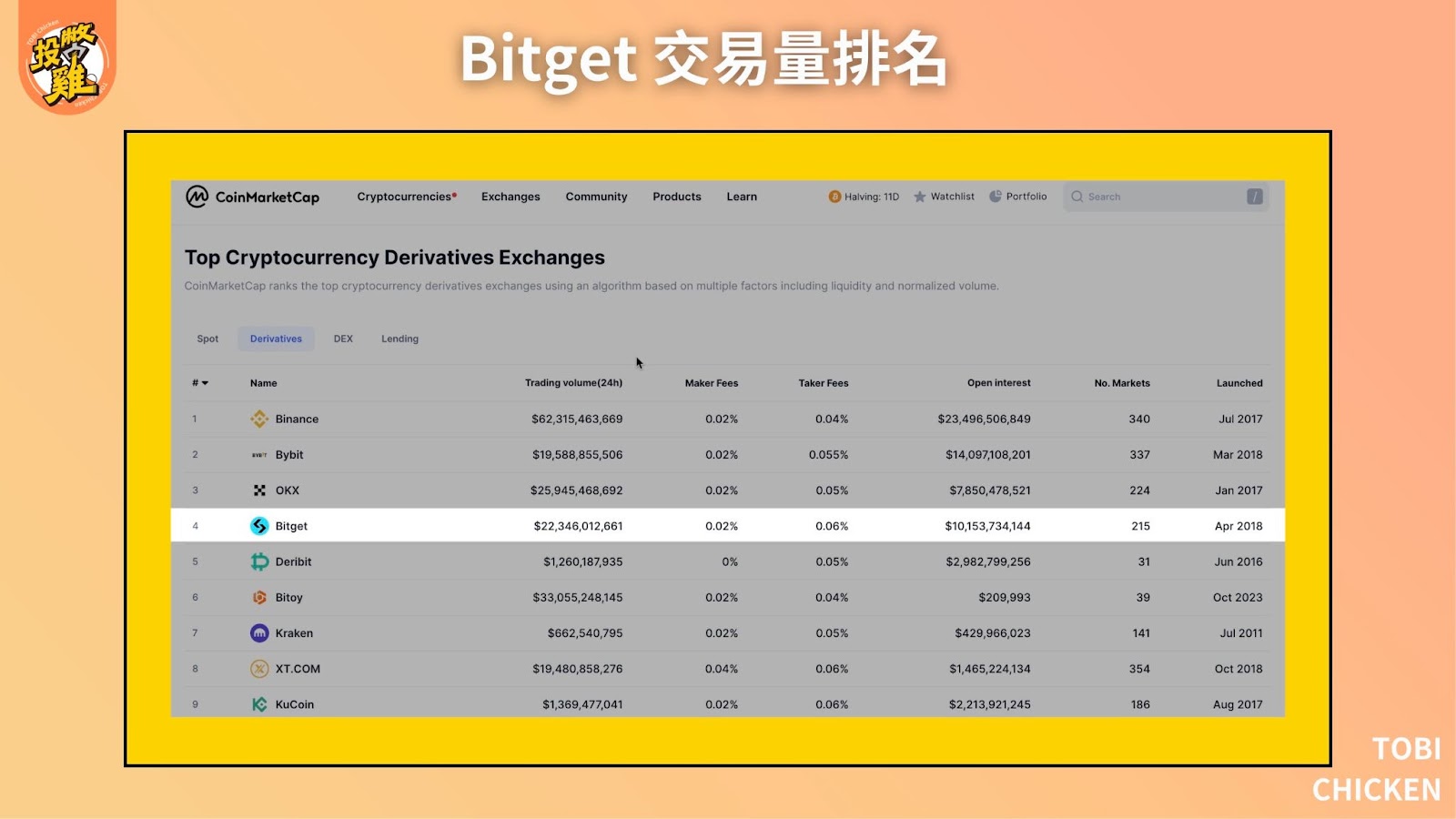Select the Derivatives tab
This screenshot has height=819, width=1456.
[x=276, y=339]
